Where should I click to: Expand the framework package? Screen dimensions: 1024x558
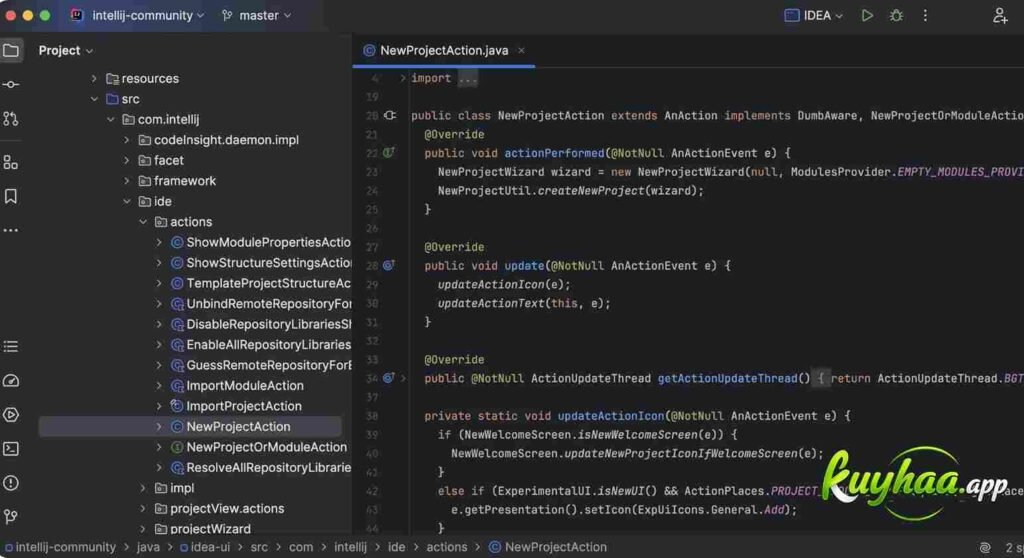point(127,181)
